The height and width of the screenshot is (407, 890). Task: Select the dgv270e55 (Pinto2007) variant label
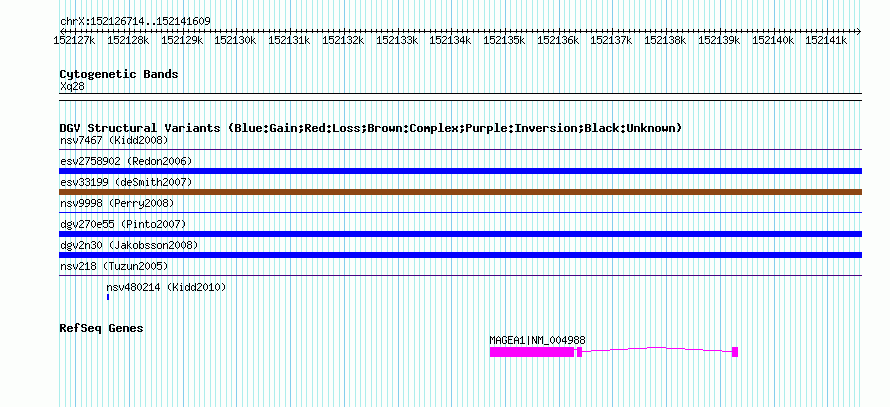(123, 224)
